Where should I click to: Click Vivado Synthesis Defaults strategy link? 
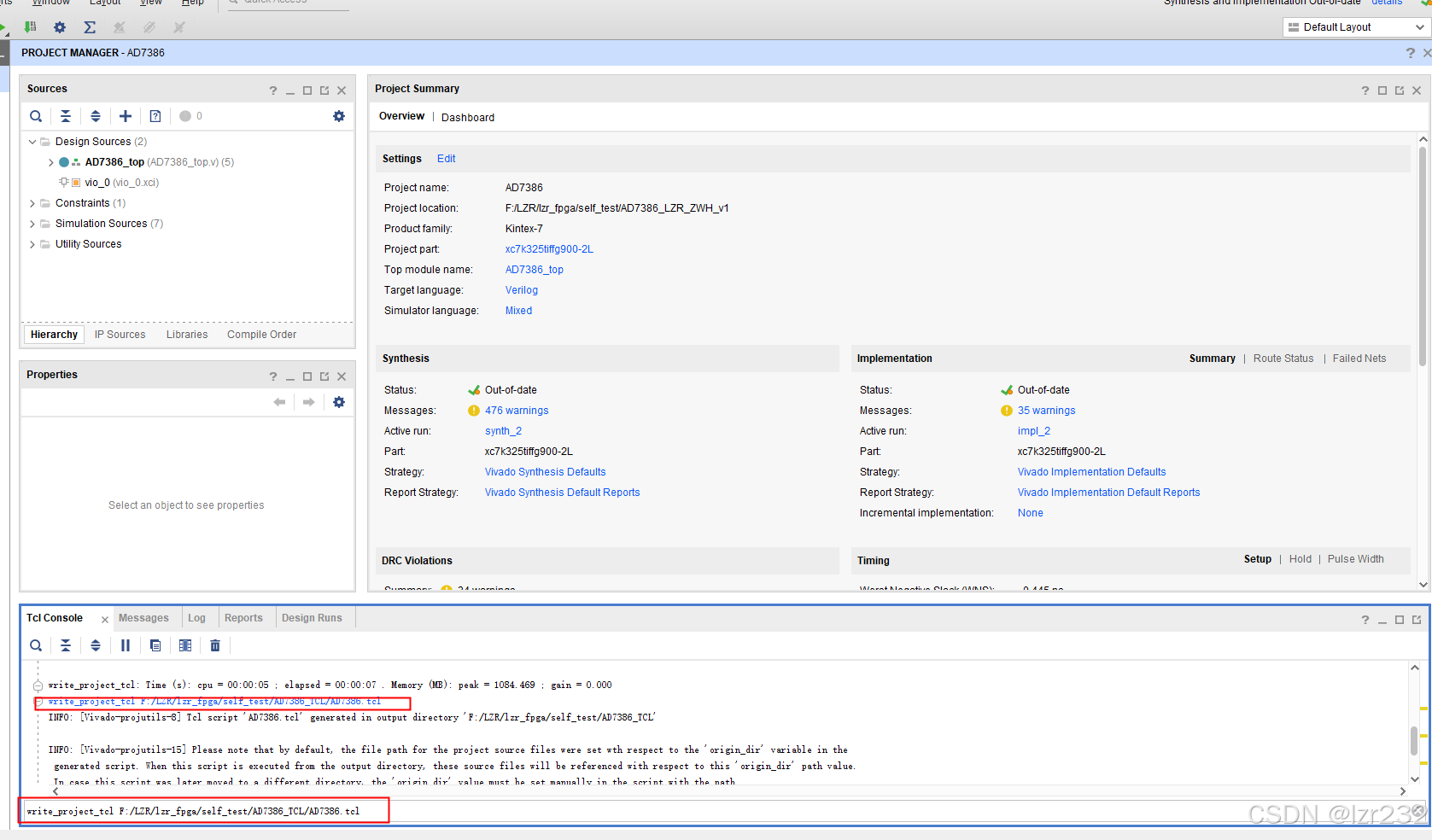[x=545, y=472]
